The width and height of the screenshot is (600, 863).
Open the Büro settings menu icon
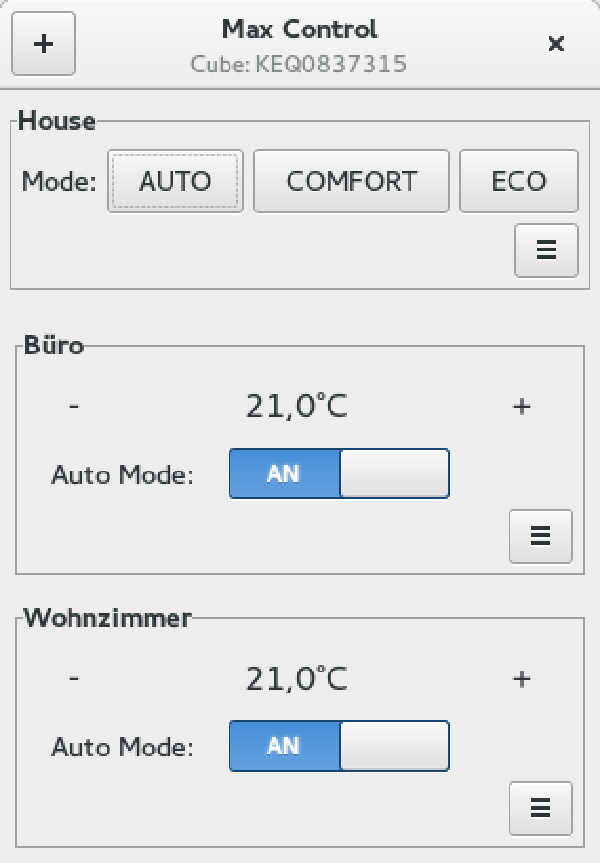pyautogui.click(x=540, y=536)
